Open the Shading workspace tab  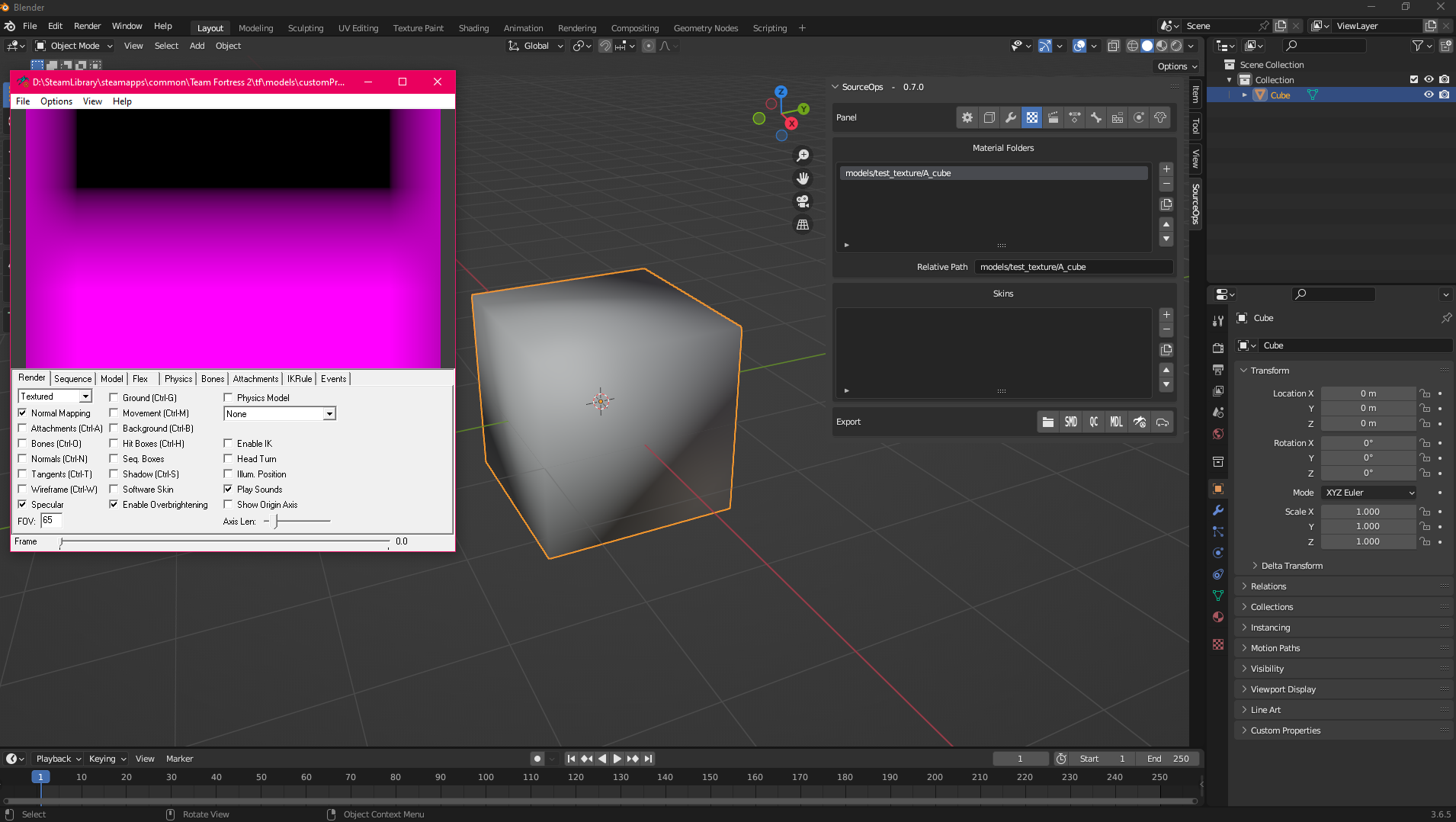473,28
